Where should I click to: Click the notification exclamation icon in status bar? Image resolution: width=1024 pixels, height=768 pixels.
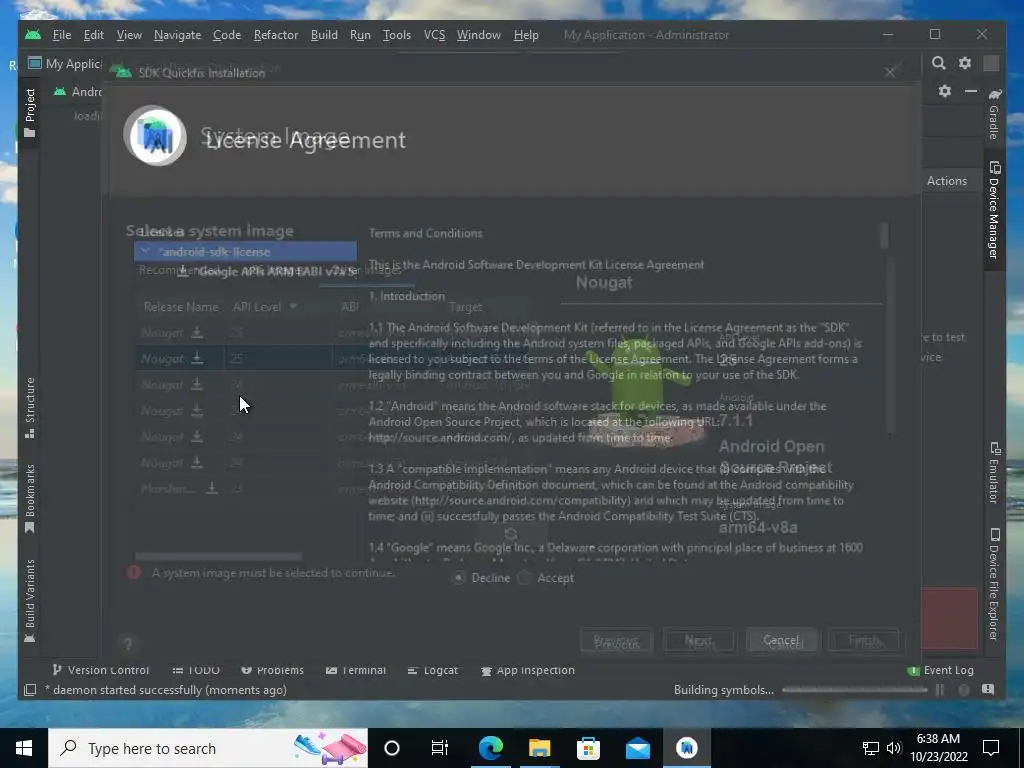coord(988,690)
